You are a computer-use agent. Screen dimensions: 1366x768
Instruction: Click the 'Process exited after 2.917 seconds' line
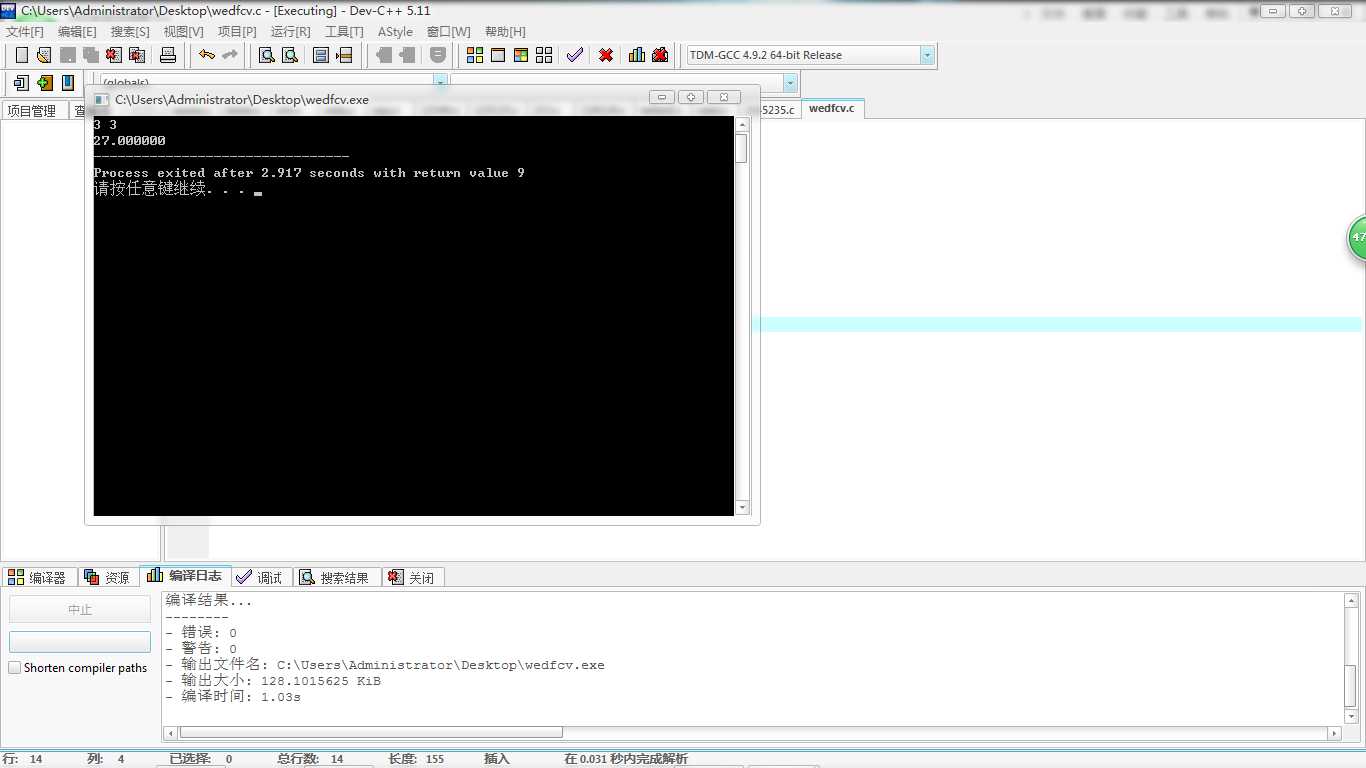[309, 173]
